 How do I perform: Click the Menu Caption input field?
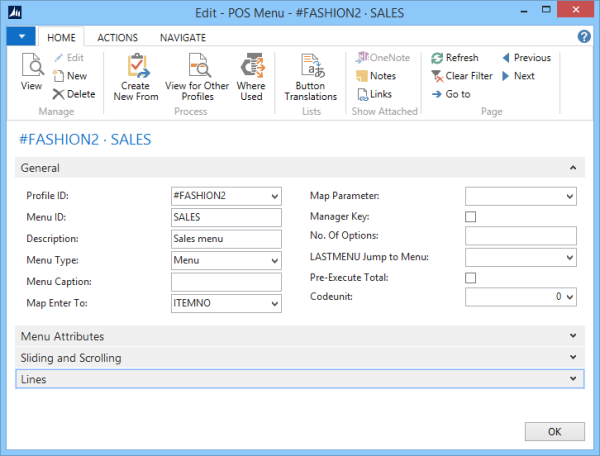[227, 282]
